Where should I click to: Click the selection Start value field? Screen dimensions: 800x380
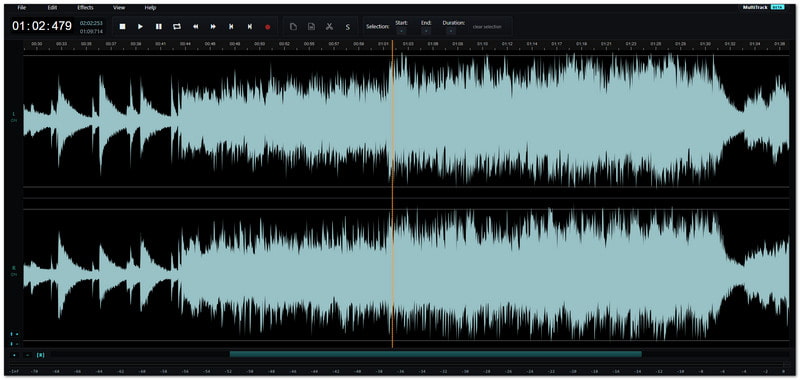(401, 31)
